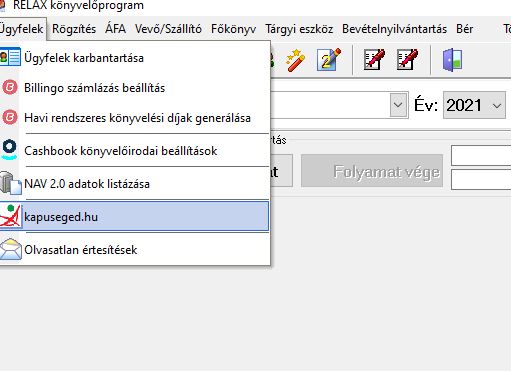Click the kapuseged.hu logo icon

[x=10, y=216]
